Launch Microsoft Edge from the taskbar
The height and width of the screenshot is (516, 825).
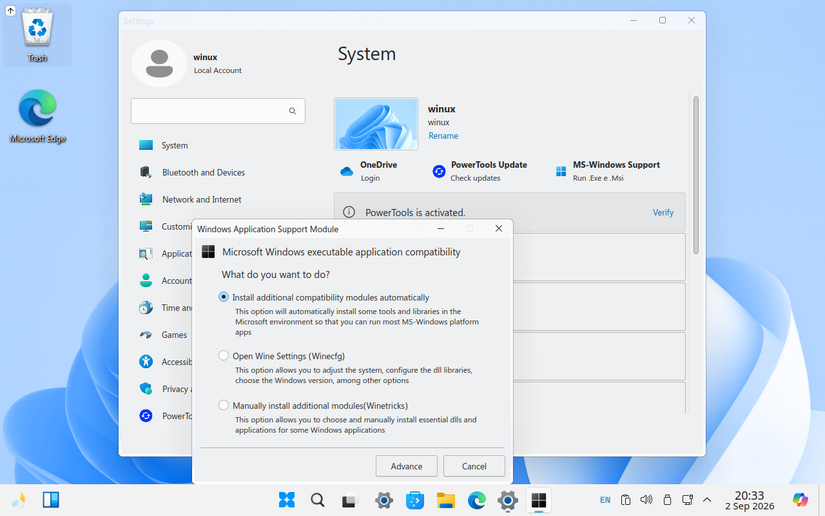click(x=477, y=500)
